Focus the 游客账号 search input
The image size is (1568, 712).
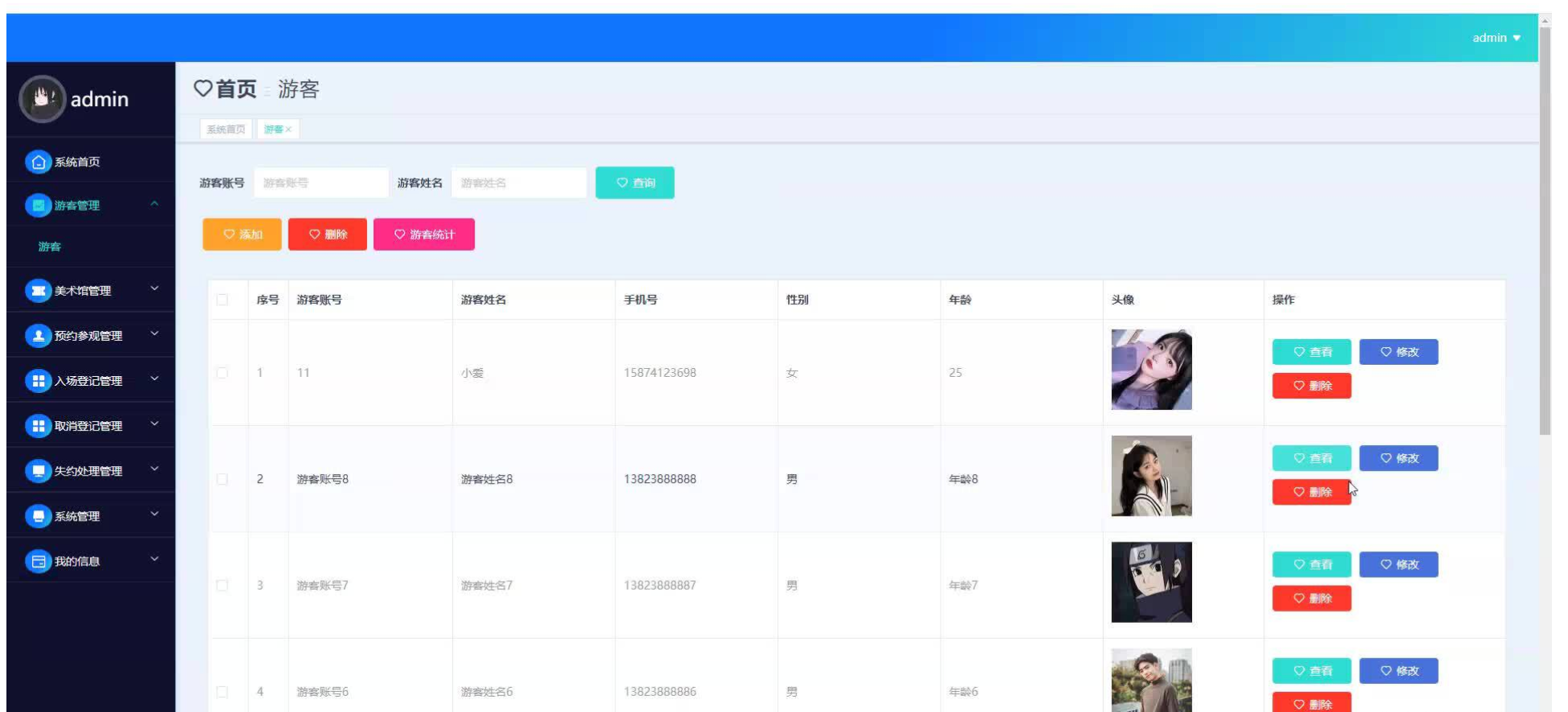[x=321, y=183]
